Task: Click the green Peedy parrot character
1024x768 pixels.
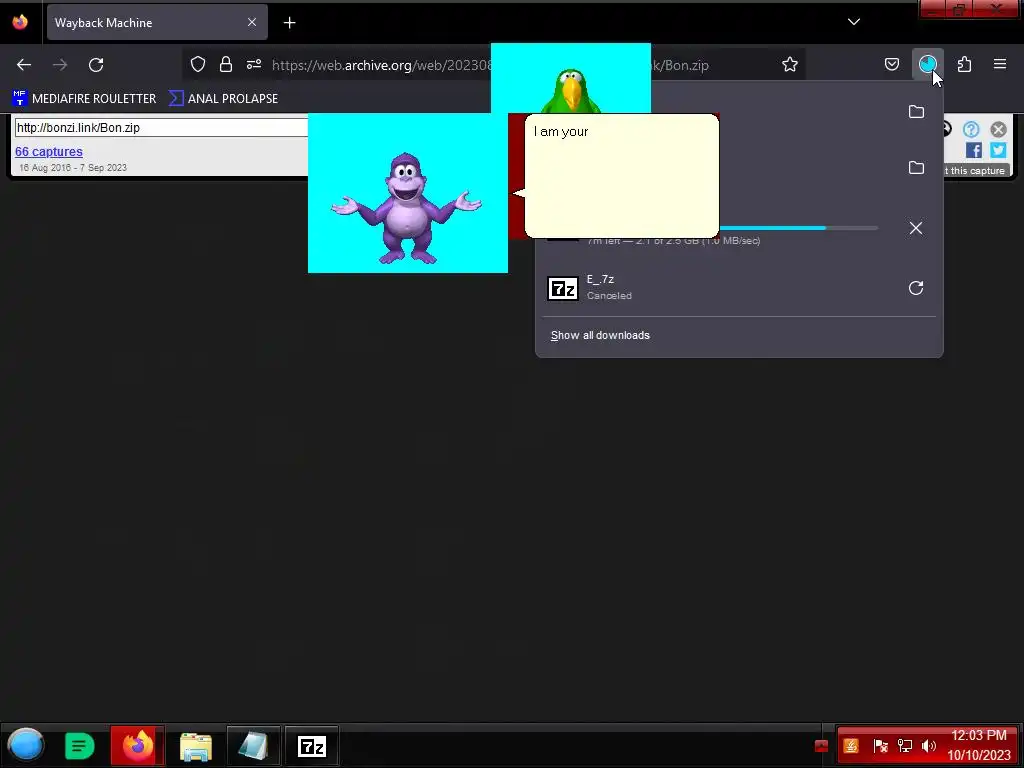Action: tap(571, 90)
